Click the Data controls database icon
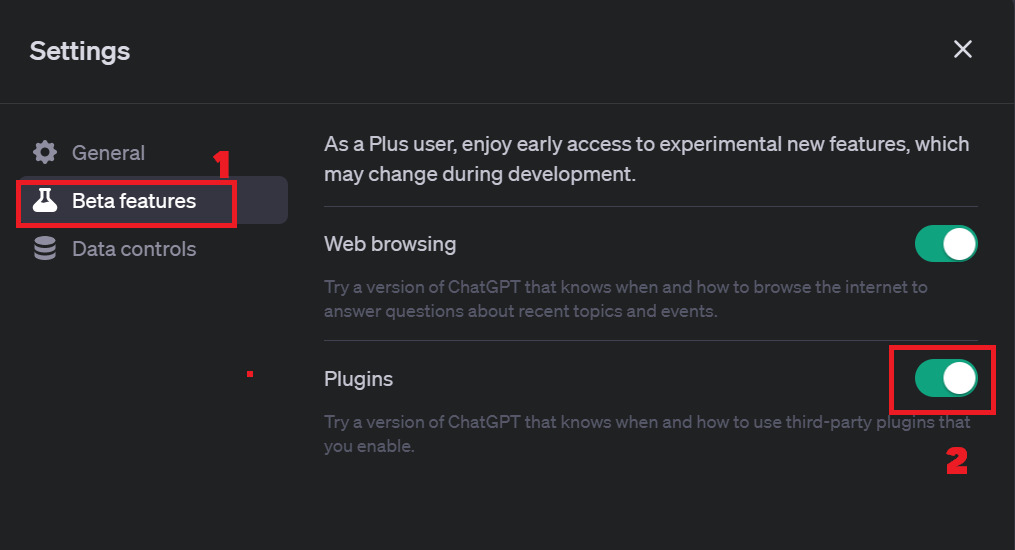The width and height of the screenshot is (1015, 550). click(45, 248)
